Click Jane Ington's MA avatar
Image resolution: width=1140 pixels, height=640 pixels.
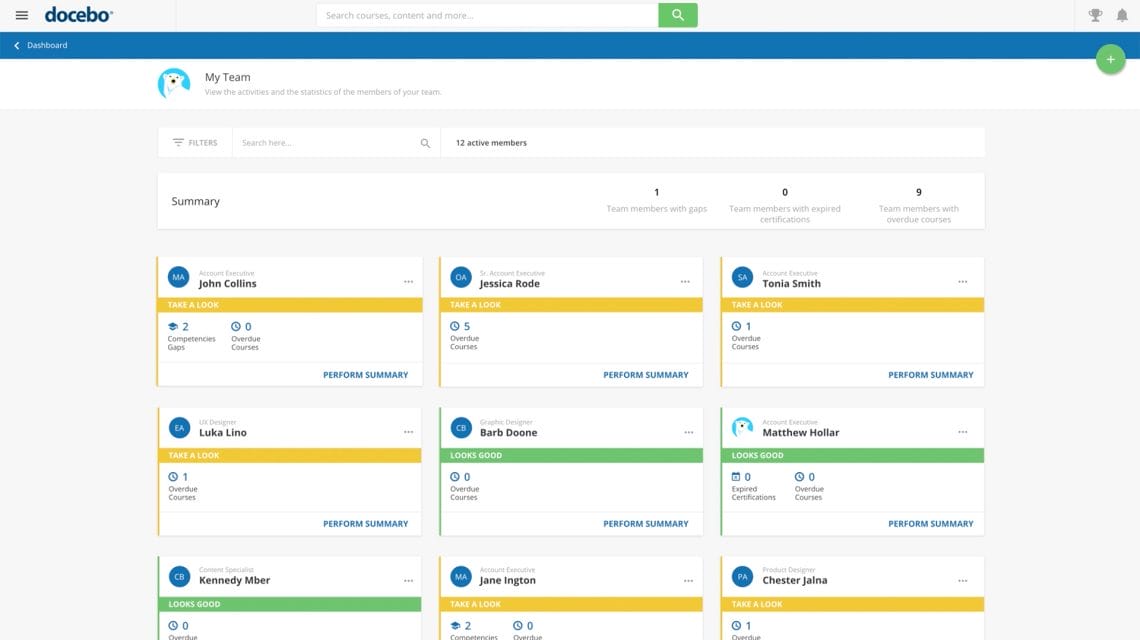(x=461, y=577)
